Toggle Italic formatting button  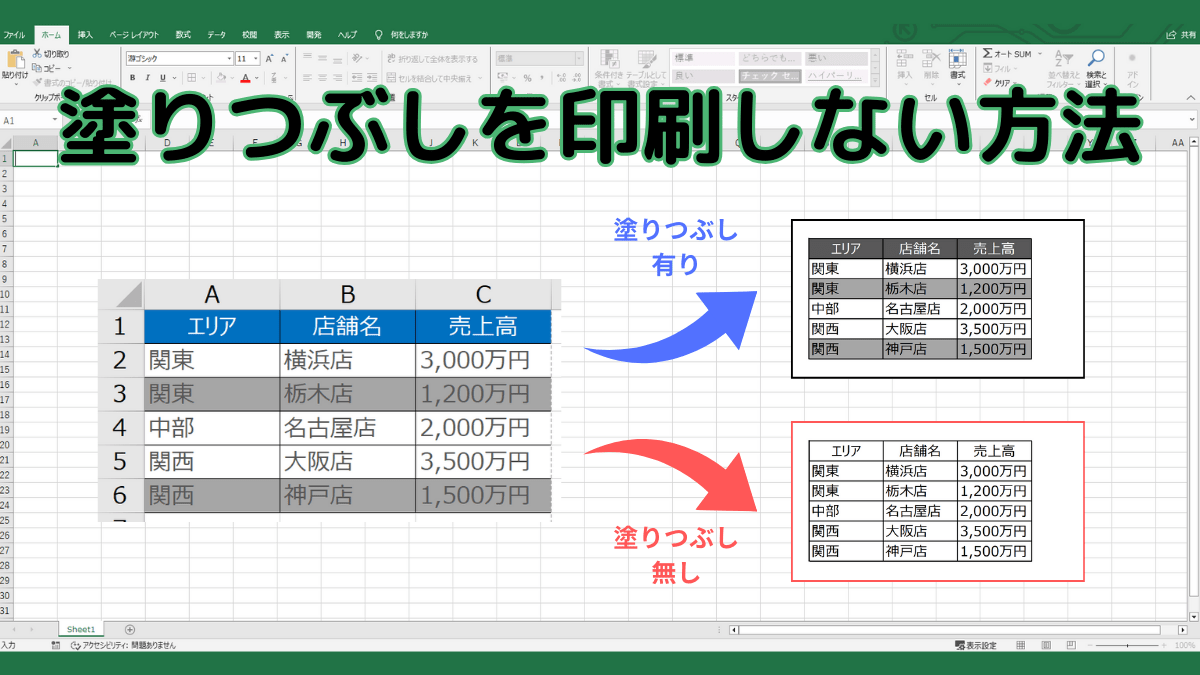[x=147, y=78]
